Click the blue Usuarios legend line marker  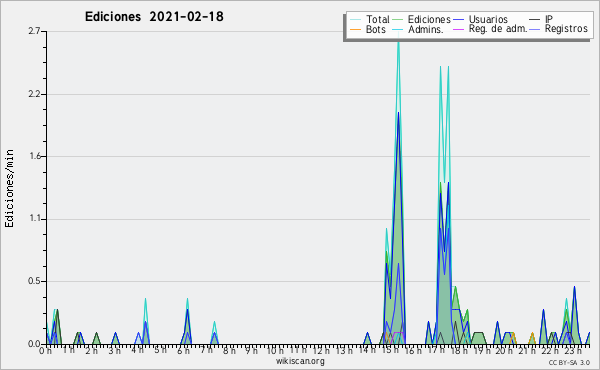(x=458, y=20)
